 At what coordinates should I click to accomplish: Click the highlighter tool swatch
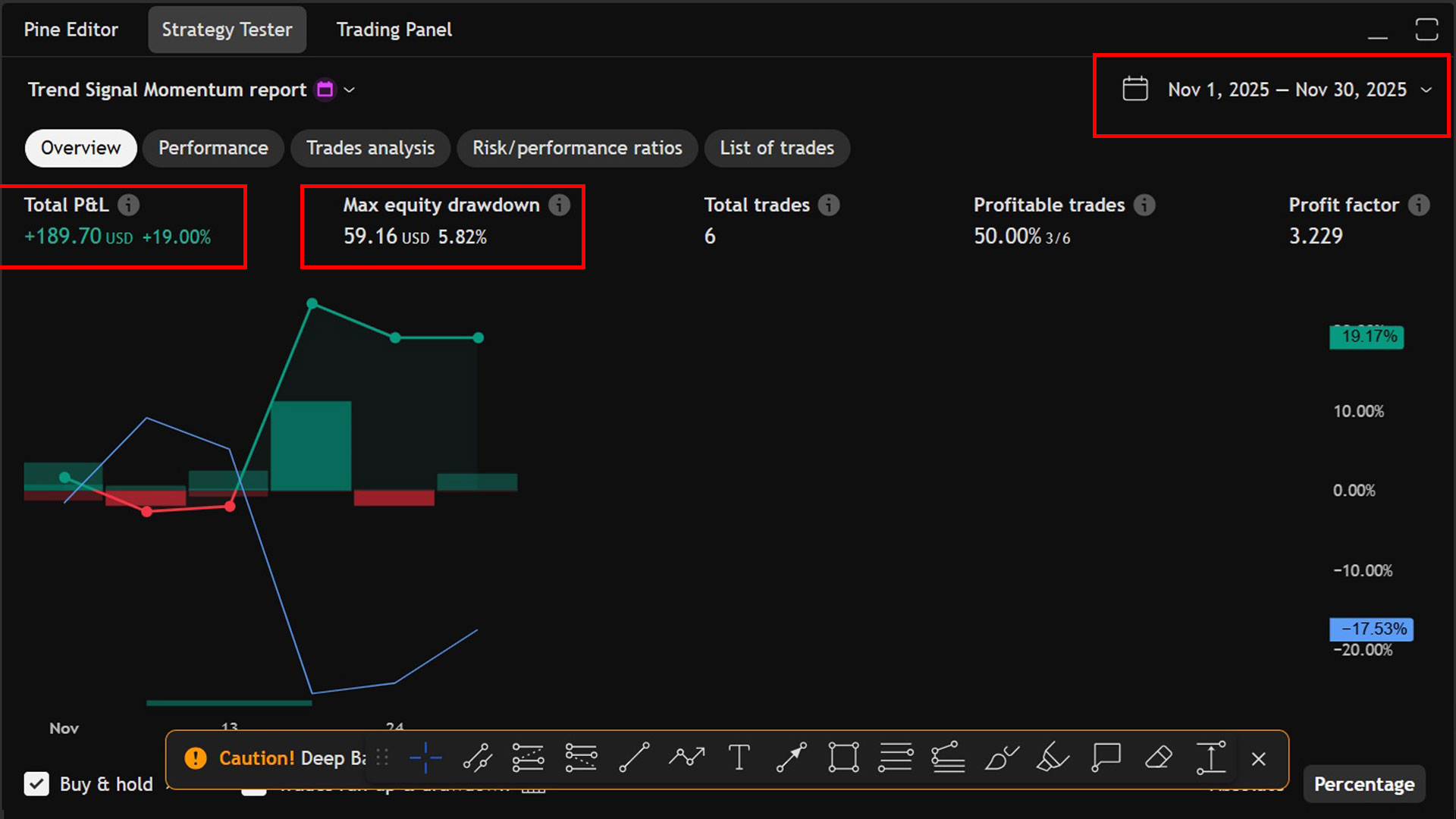pos(1053,758)
